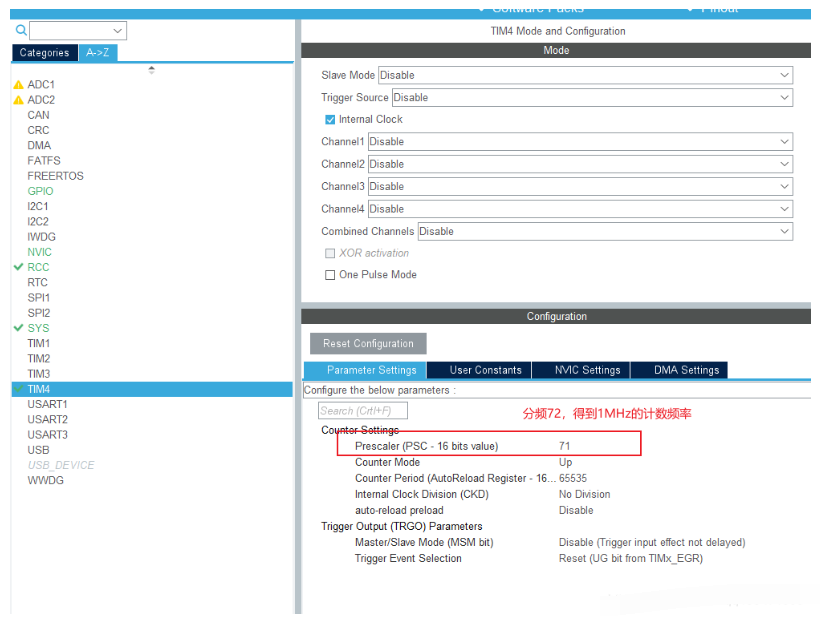Open the Channel2 dropdown
The height and width of the screenshot is (619, 822).
click(x=580, y=164)
